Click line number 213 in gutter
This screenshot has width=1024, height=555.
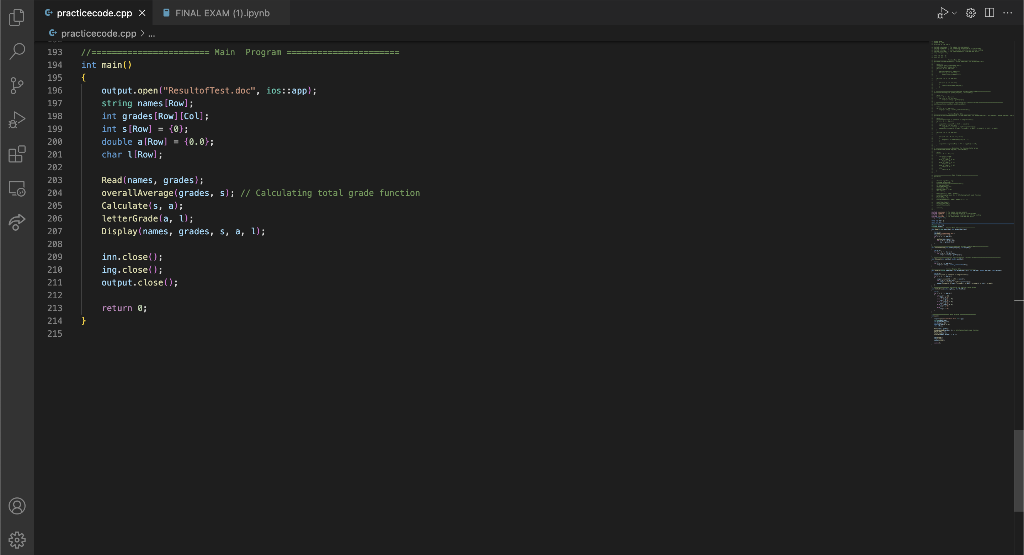pyautogui.click(x=55, y=308)
